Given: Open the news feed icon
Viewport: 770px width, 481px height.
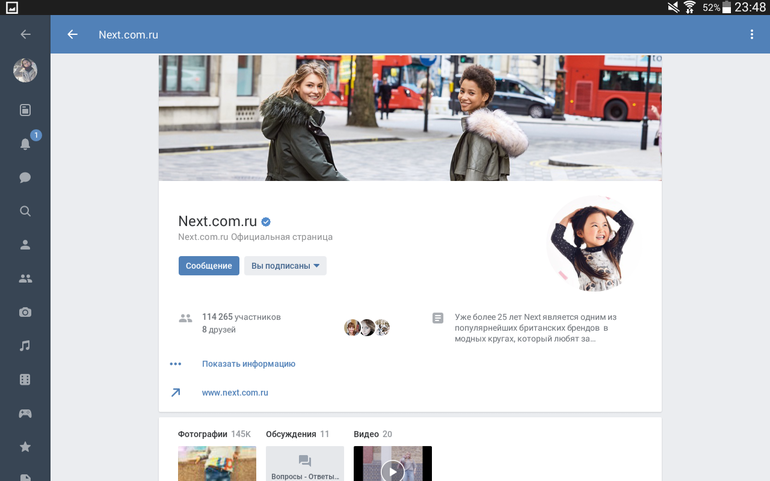Looking at the screenshot, I should coord(25,110).
